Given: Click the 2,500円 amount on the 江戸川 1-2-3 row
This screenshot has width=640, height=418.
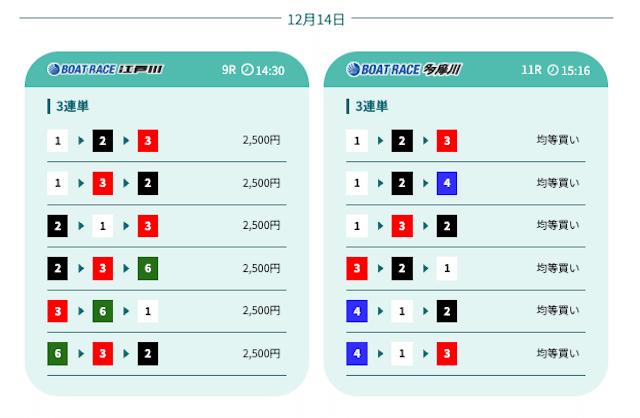Looking at the screenshot, I should click(261, 141).
